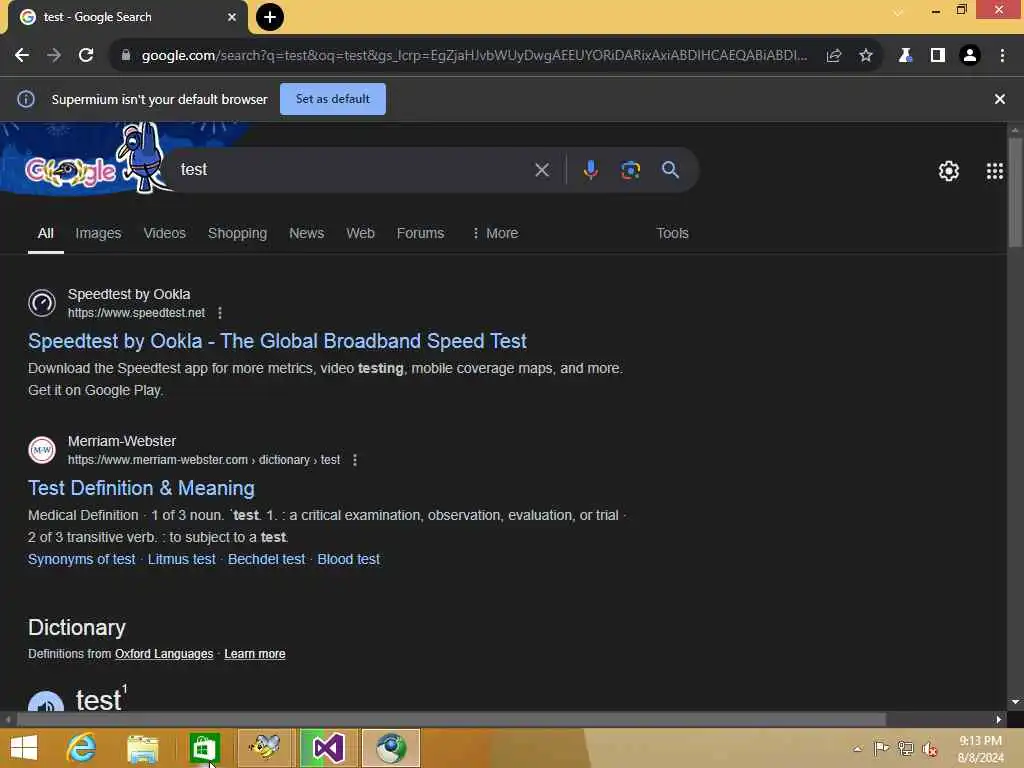This screenshot has height=768, width=1024.
Task: Open the clock showing 9:13 PM
Action: click(980, 749)
